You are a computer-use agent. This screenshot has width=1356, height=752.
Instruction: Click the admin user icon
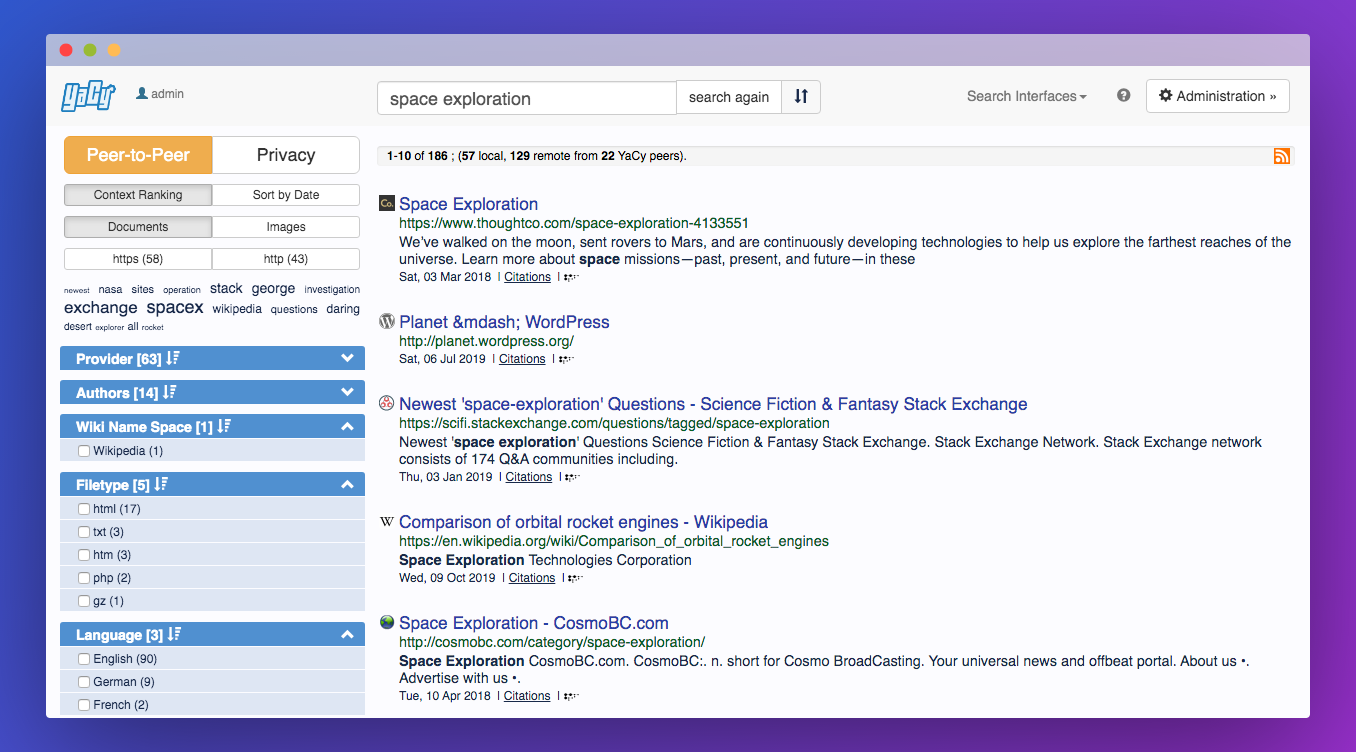point(142,93)
